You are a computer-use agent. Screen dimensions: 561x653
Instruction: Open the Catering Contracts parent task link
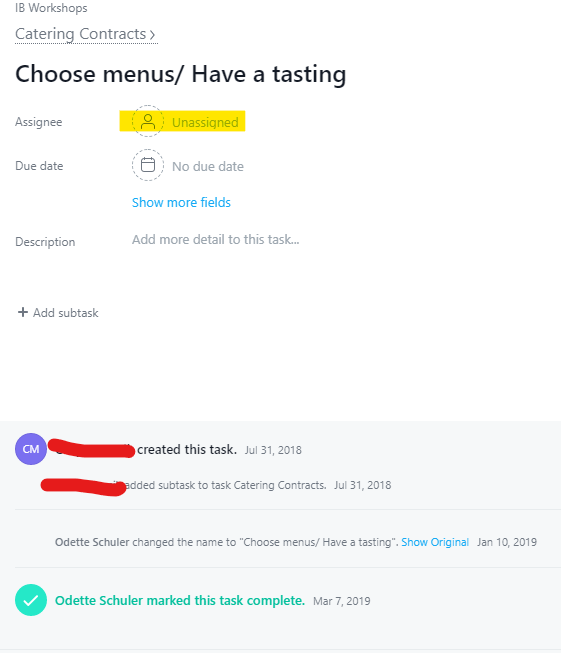point(81,34)
